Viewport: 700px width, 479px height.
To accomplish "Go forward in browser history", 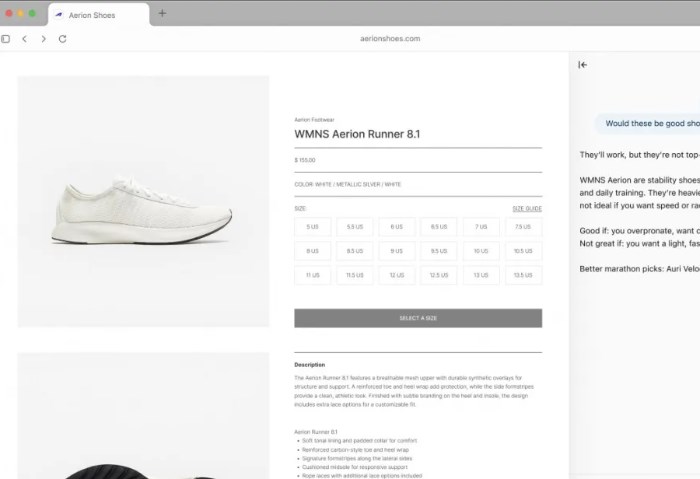I will pos(43,39).
